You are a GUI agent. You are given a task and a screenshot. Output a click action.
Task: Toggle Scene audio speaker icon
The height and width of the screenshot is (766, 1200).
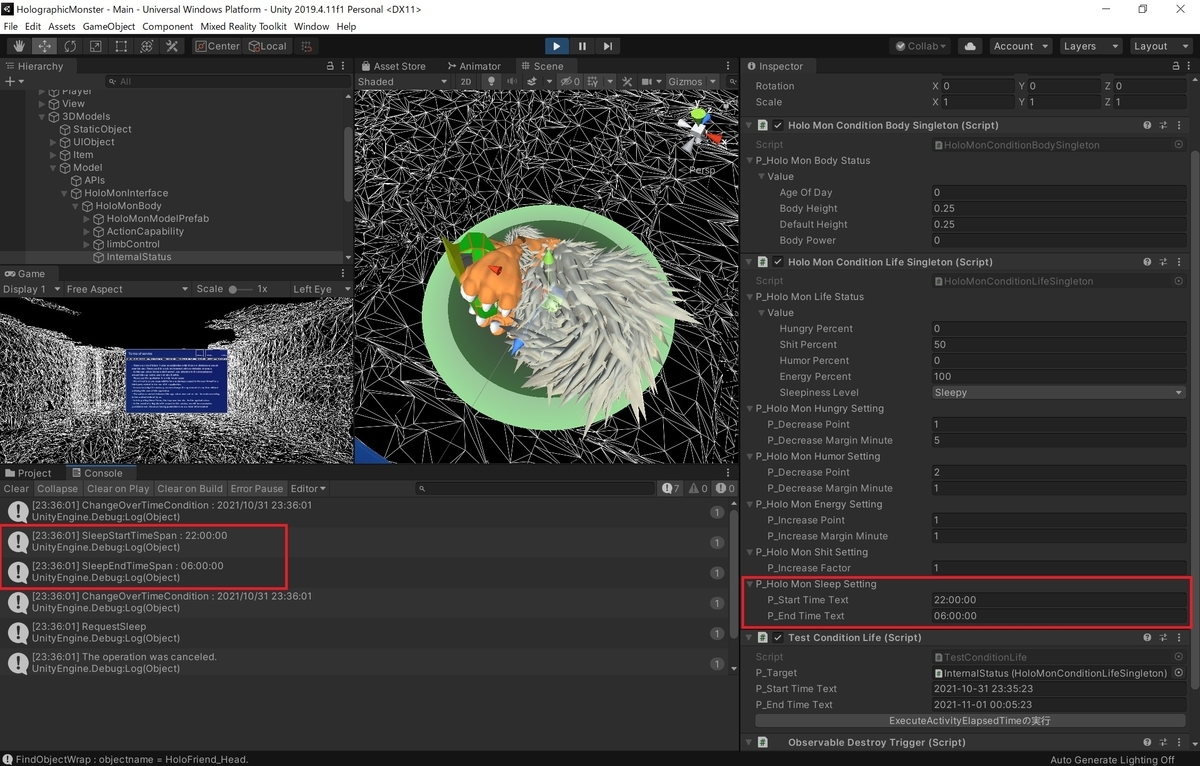(512, 81)
